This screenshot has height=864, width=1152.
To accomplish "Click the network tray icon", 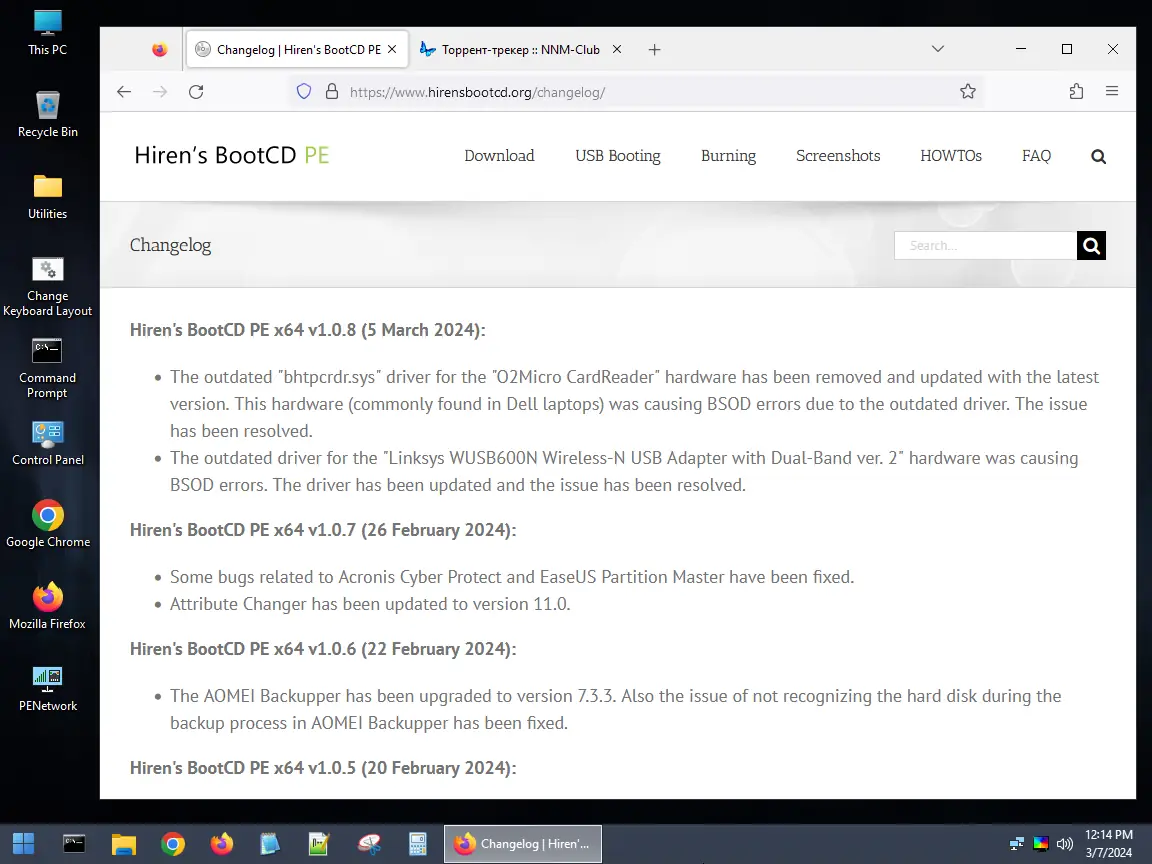I will click(1017, 843).
